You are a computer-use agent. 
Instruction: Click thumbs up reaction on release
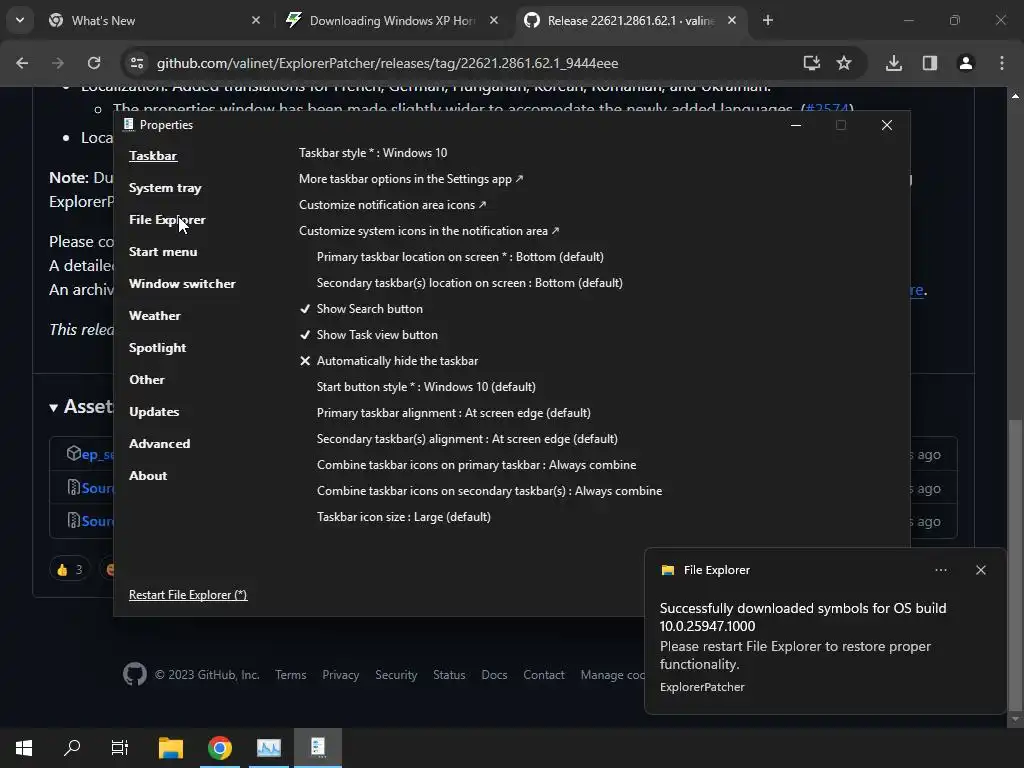point(69,569)
